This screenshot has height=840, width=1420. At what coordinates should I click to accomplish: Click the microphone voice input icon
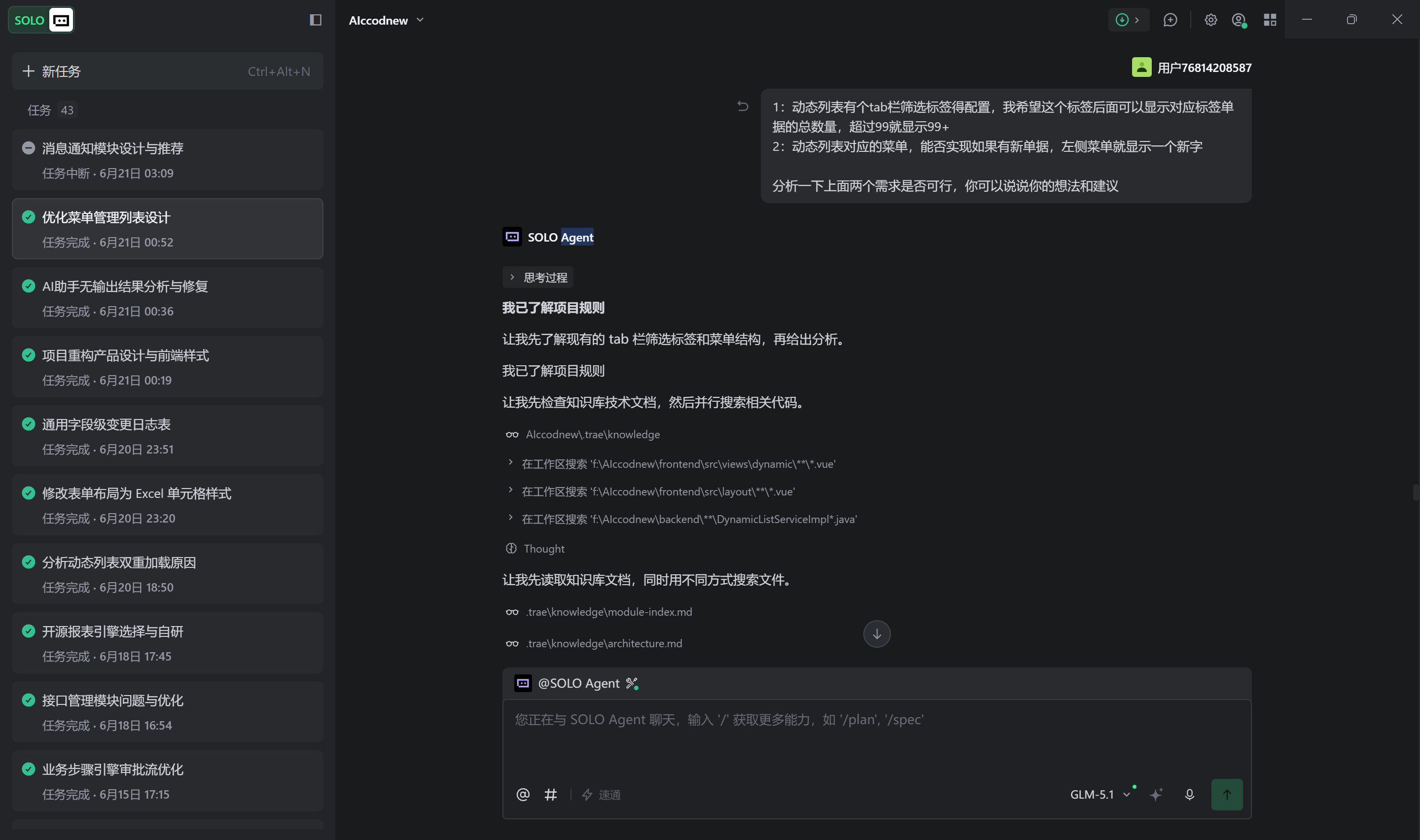coord(1189,795)
